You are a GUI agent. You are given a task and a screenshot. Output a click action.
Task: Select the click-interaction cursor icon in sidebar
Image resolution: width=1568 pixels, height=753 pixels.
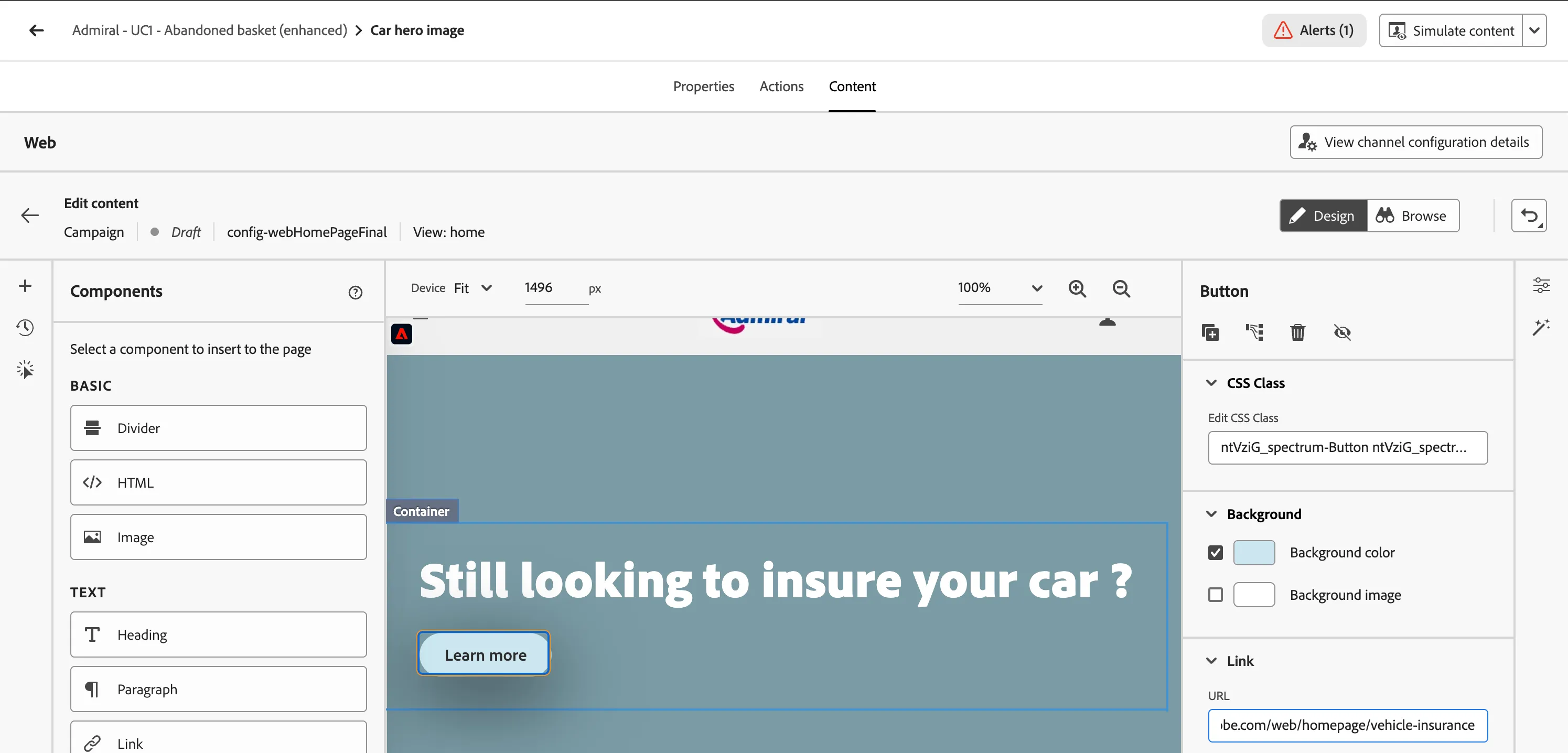[25, 370]
